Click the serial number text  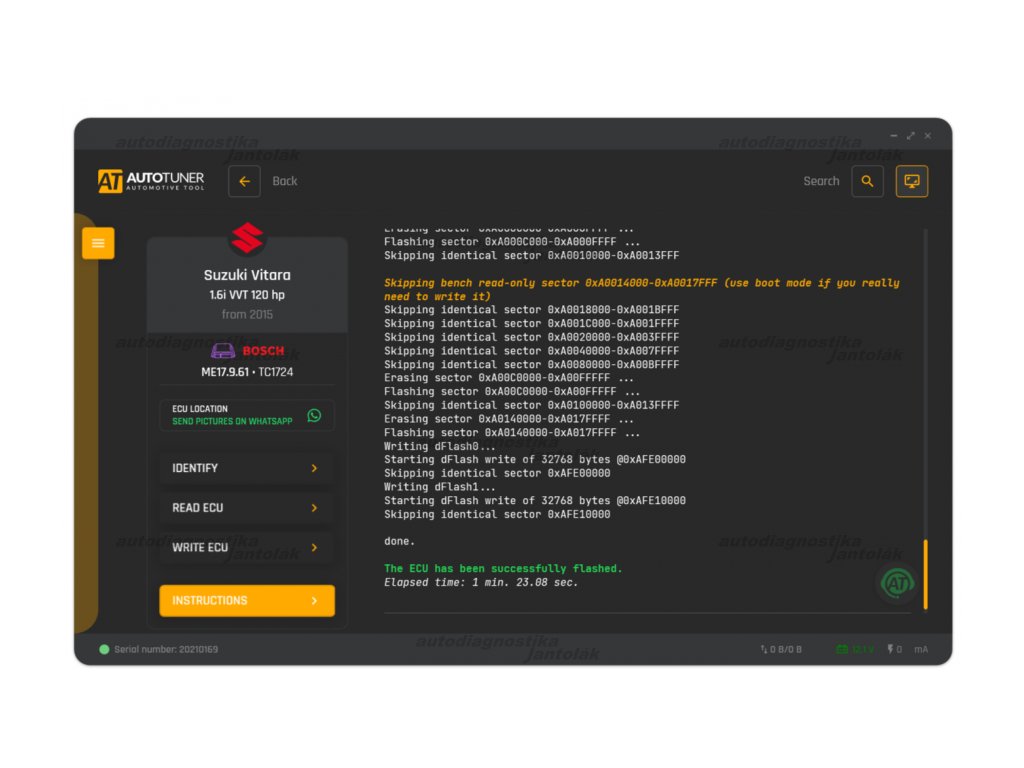[x=166, y=649]
